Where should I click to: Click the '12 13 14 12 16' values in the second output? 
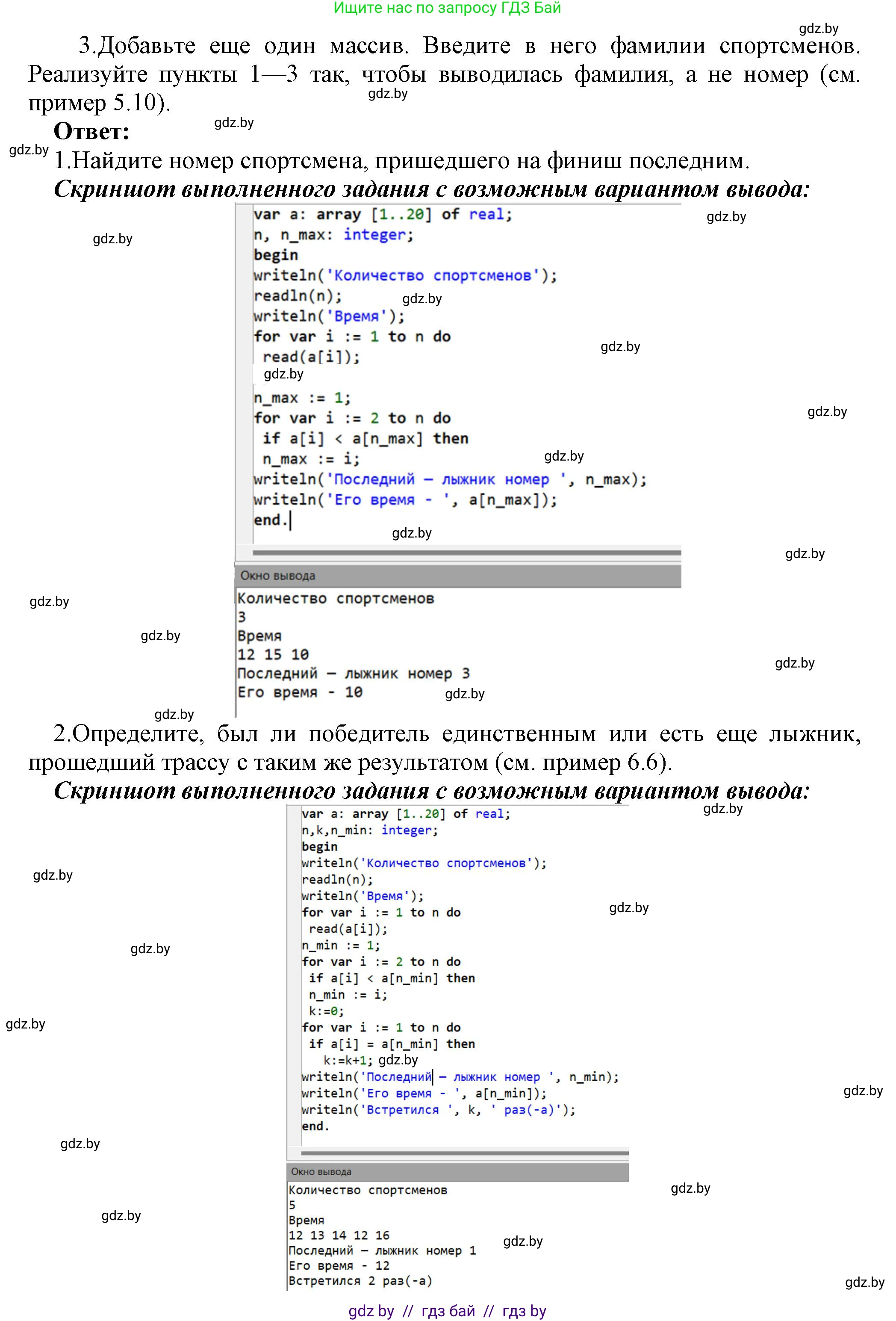(339, 1235)
